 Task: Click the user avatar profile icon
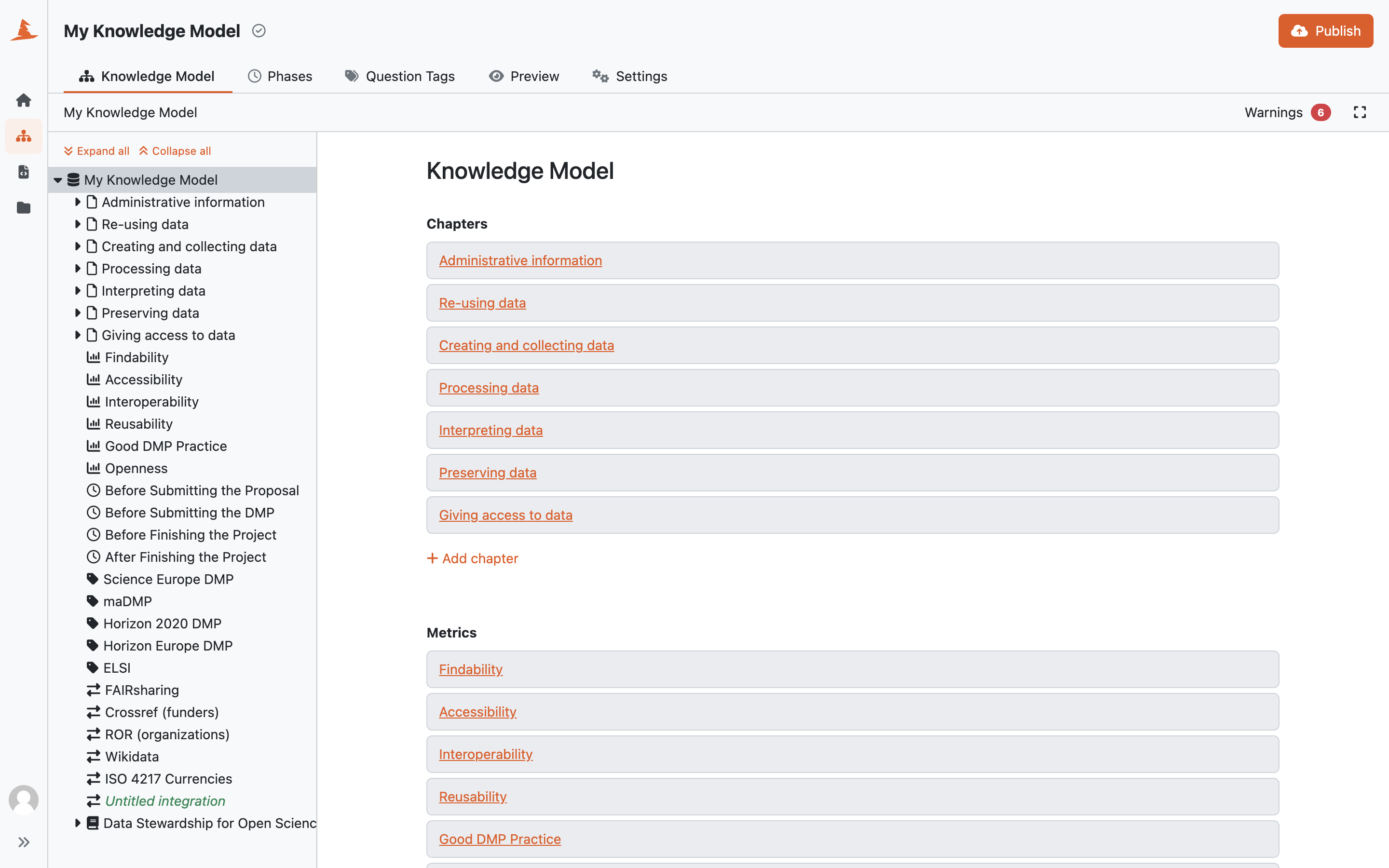tap(24, 799)
